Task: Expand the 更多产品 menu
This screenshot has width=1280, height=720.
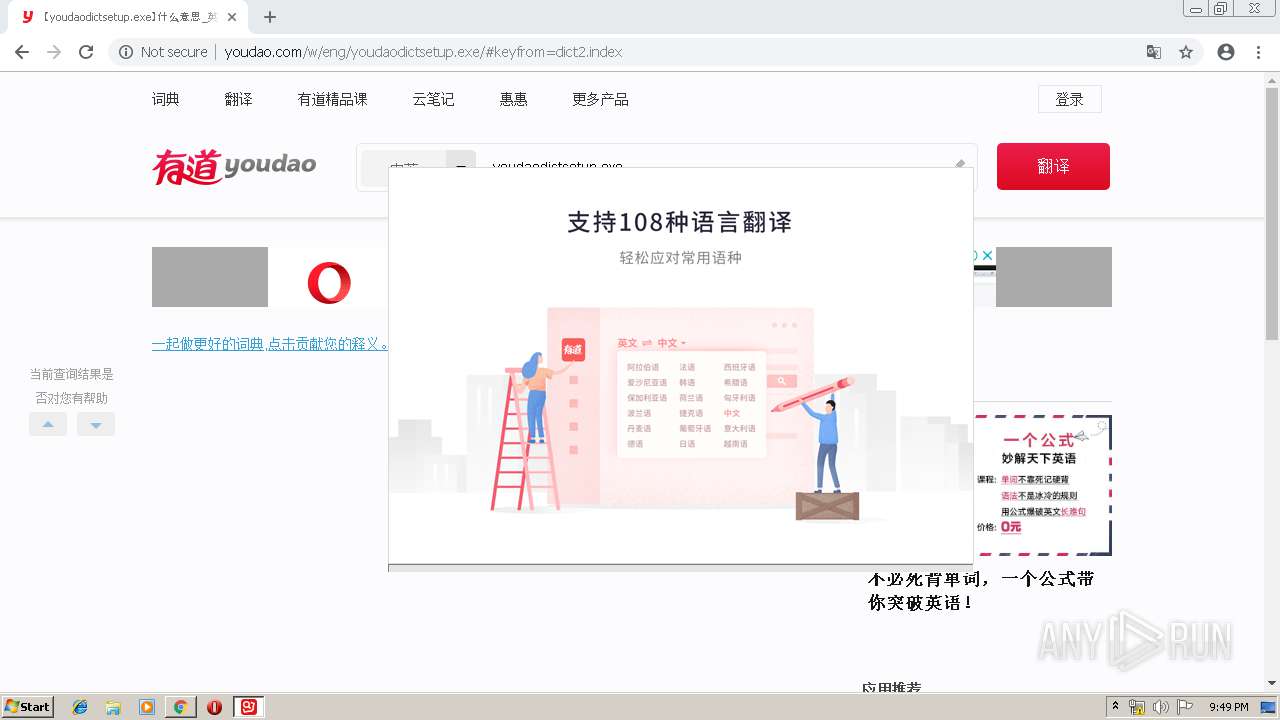Action: tap(600, 99)
